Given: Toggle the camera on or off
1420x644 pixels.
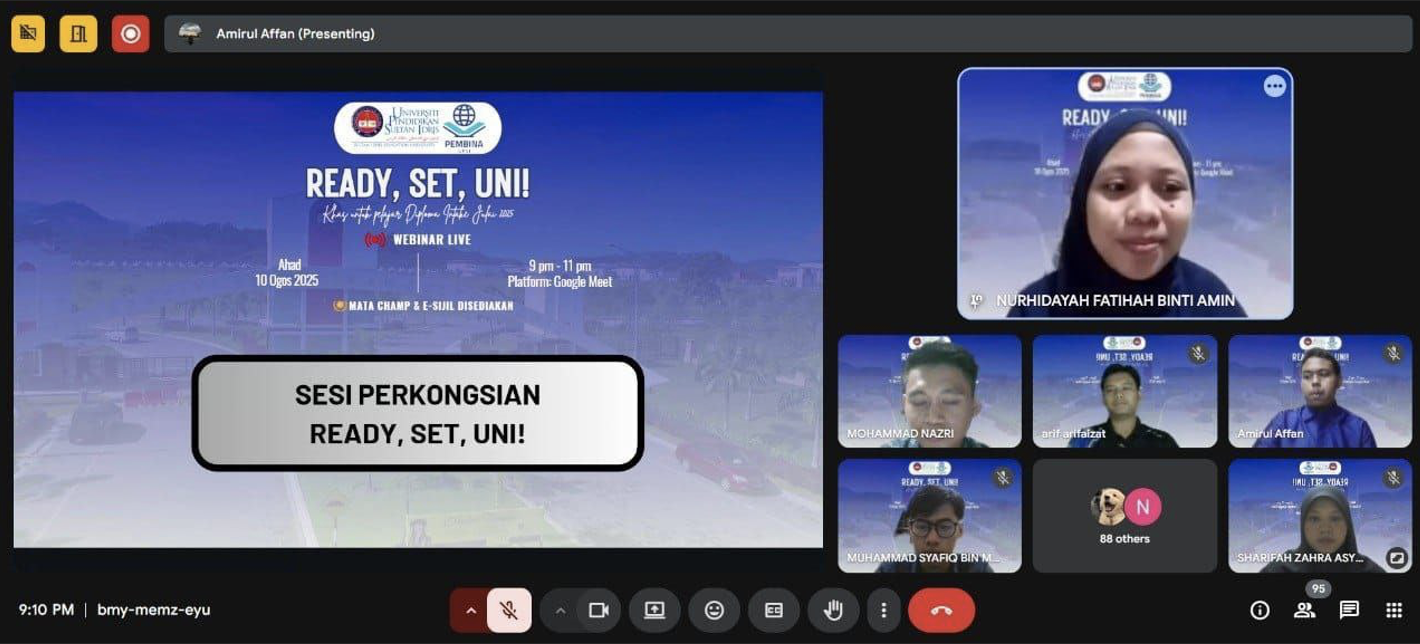Looking at the screenshot, I should pos(599,610).
